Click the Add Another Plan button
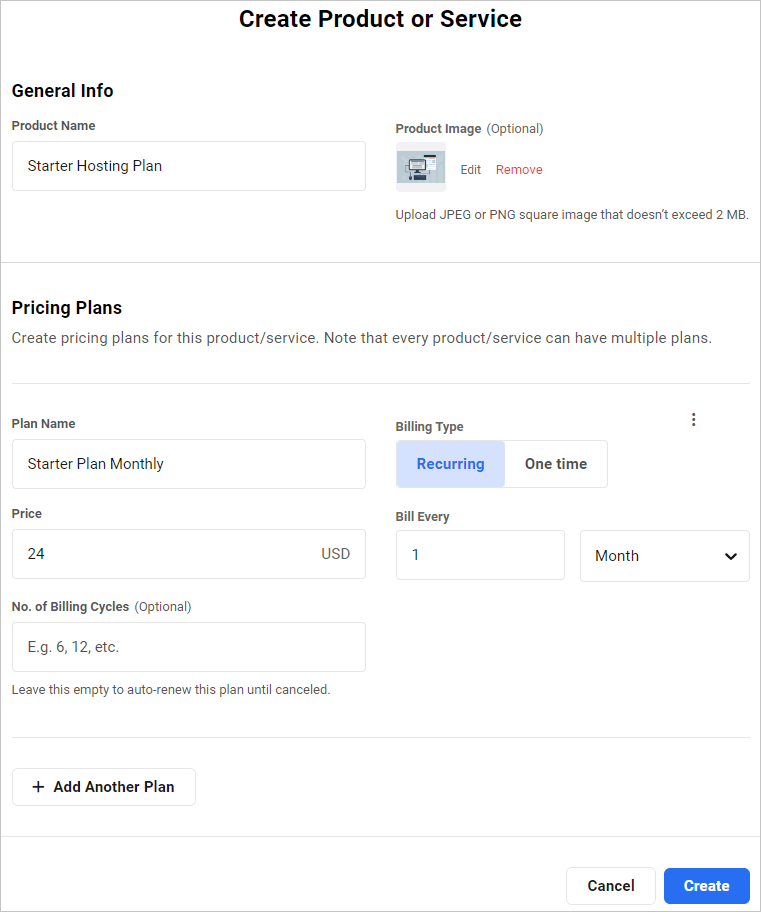Image resolution: width=761 pixels, height=912 pixels. (x=103, y=787)
